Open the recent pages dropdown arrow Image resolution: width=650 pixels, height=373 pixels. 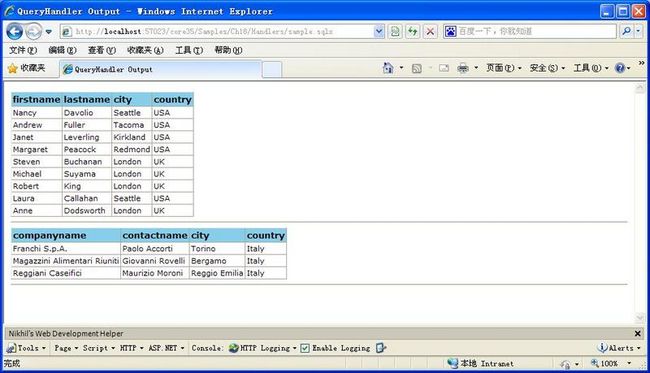pos(49,32)
